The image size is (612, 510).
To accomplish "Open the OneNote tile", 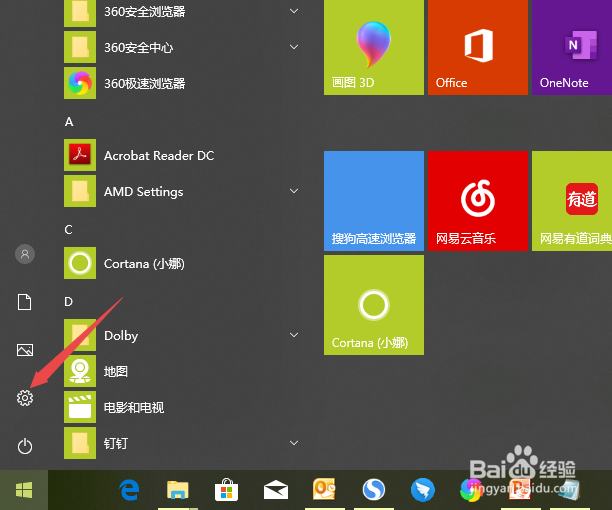I will tap(572, 47).
